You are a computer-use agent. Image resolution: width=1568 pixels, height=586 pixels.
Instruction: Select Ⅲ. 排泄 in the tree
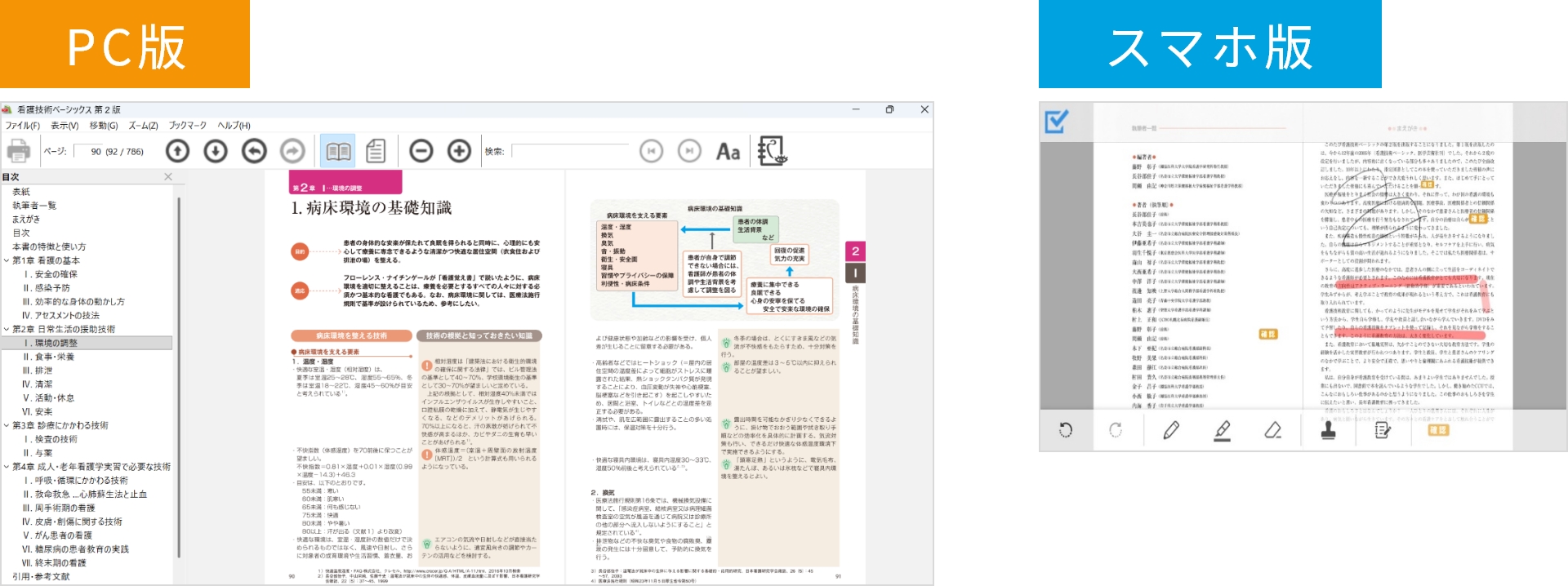click(38, 371)
